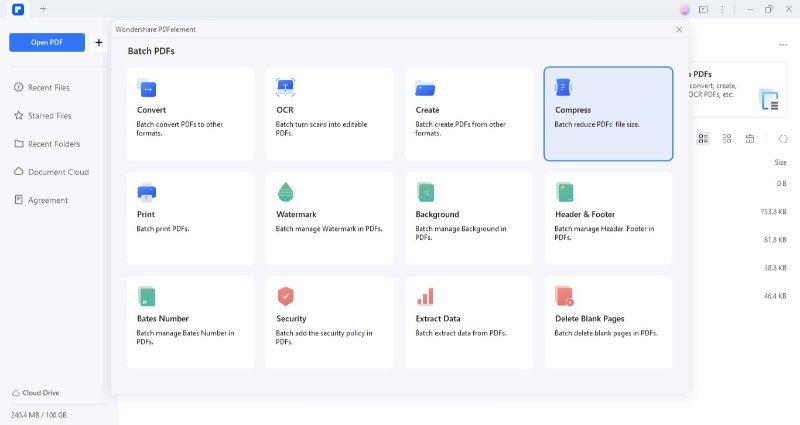
Task: Open Document Cloud
Action: tap(52, 172)
